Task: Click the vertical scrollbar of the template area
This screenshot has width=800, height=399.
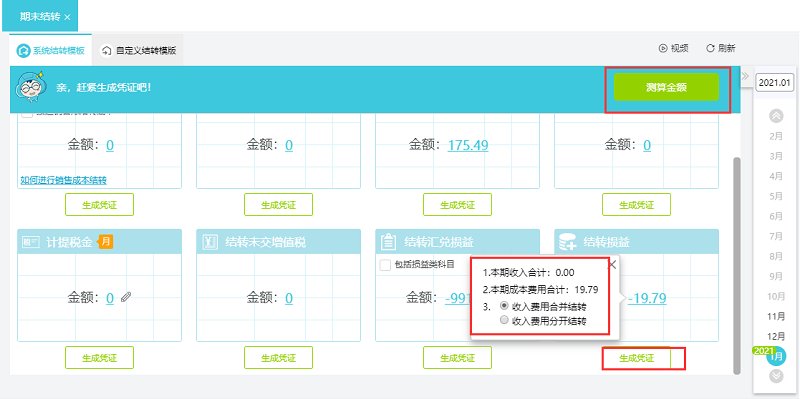Action: click(736, 265)
